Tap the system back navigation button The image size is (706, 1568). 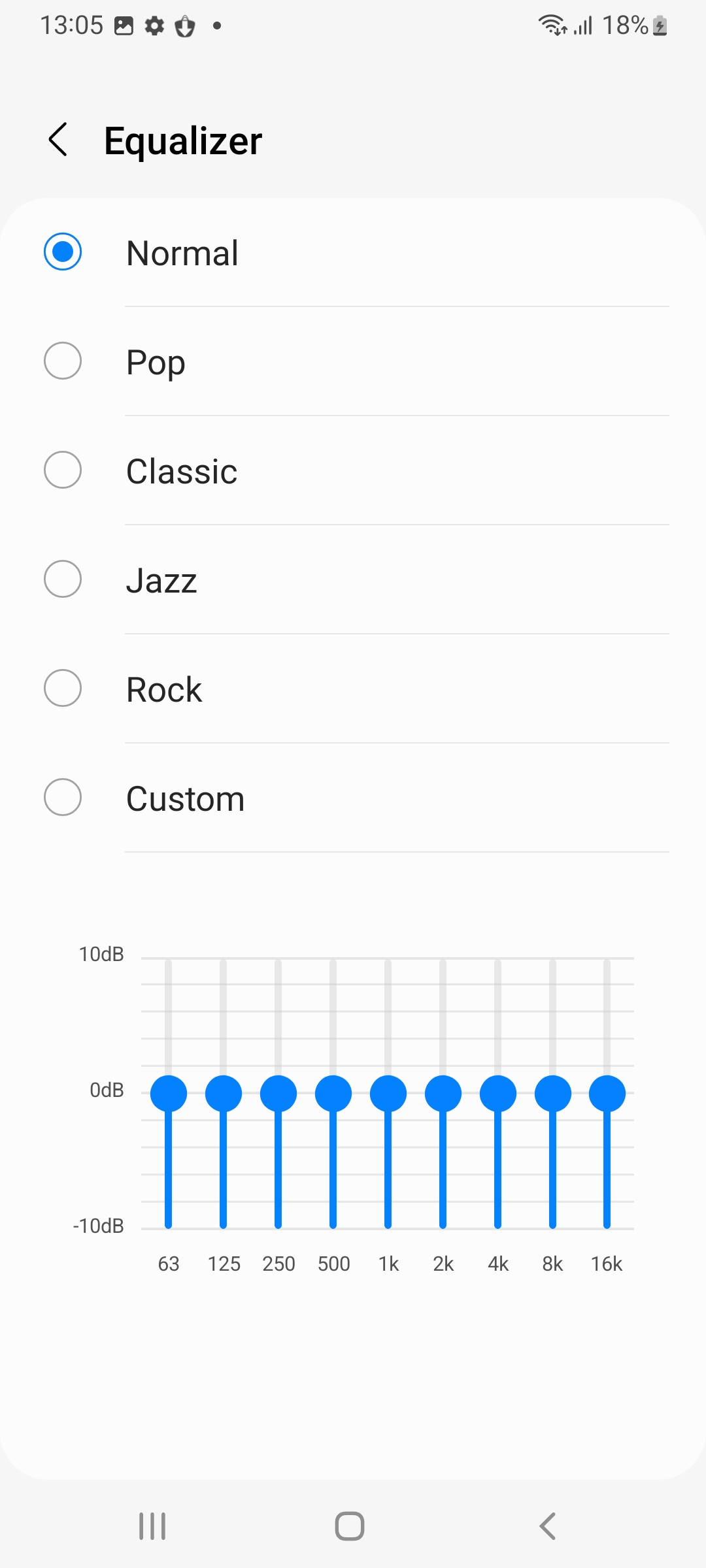(548, 1526)
